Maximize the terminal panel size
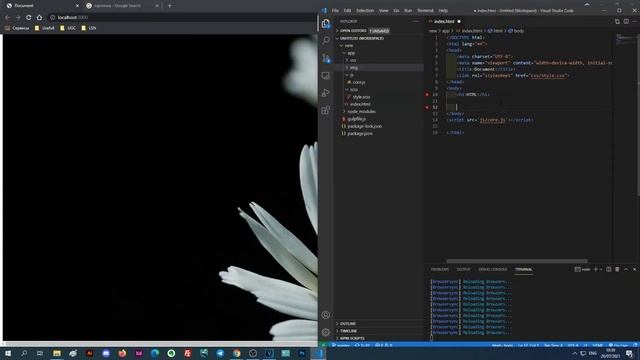This screenshot has height=360, width=640. click(x=626, y=269)
